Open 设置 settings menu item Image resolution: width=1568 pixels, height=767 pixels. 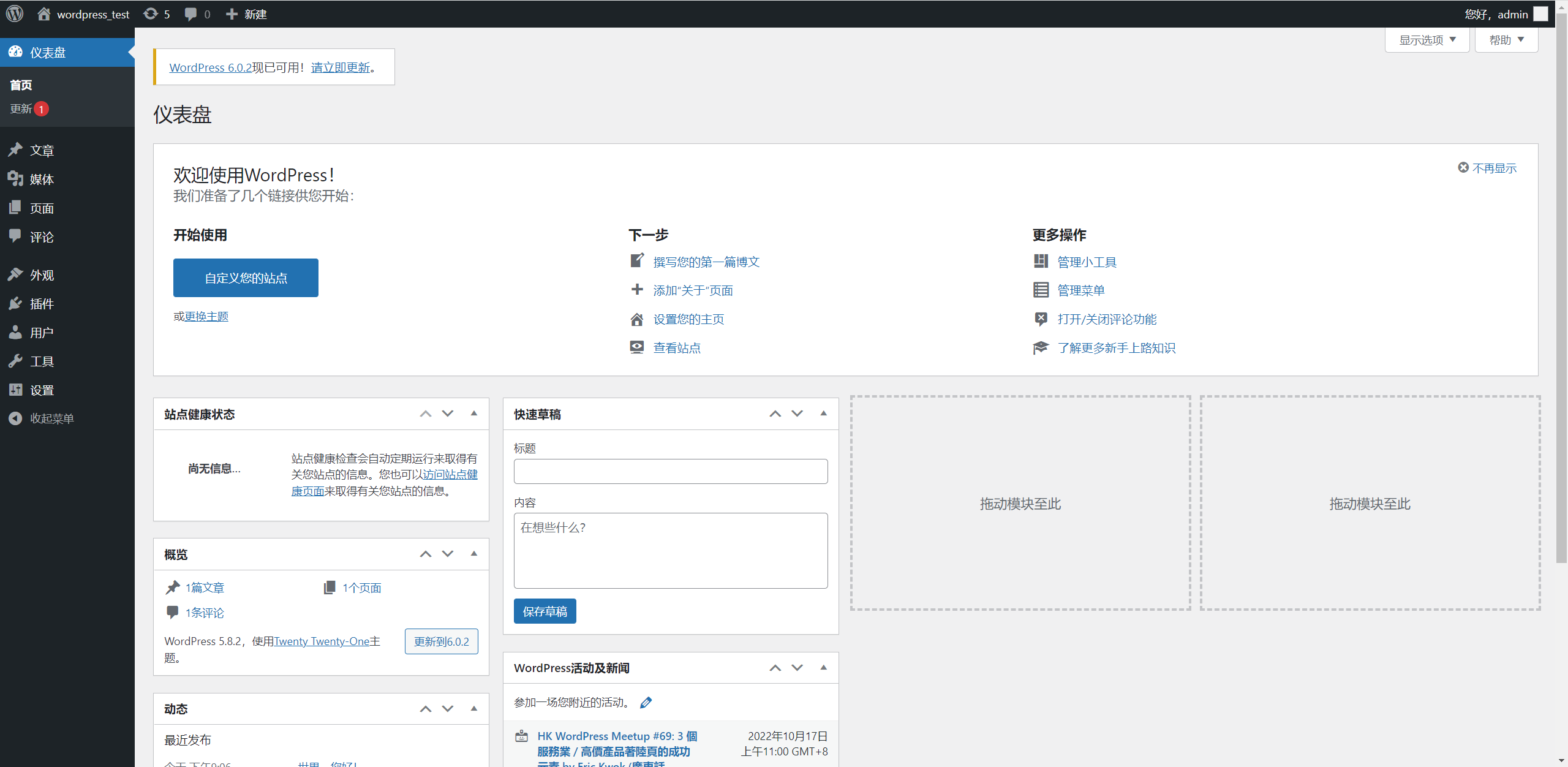coord(42,390)
